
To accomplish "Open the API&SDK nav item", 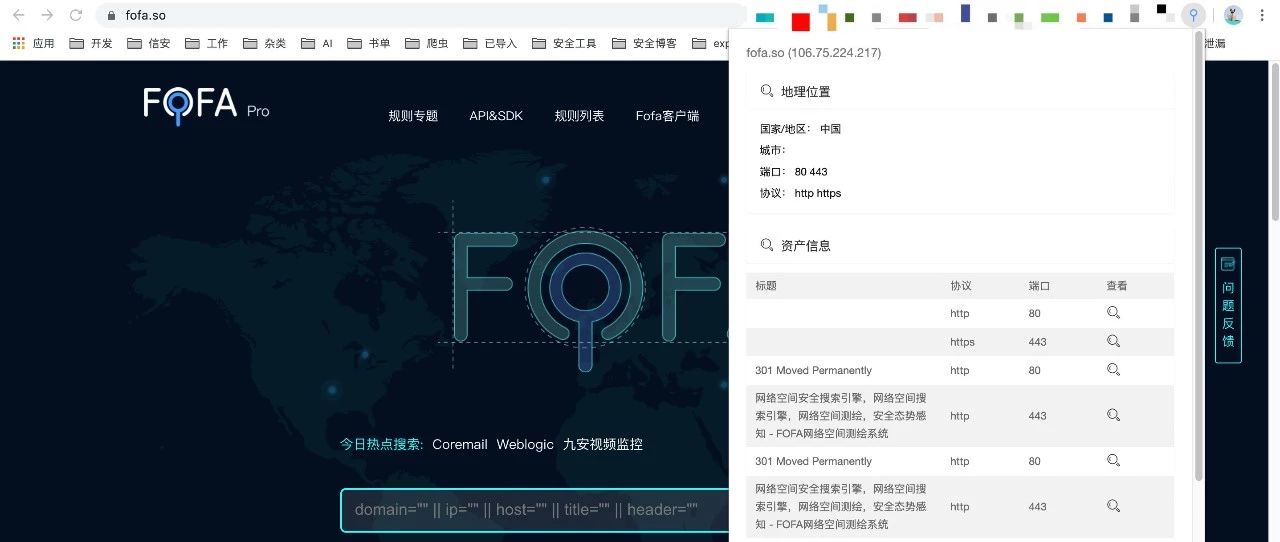I will pyautogui.click(x=496, y=116).
